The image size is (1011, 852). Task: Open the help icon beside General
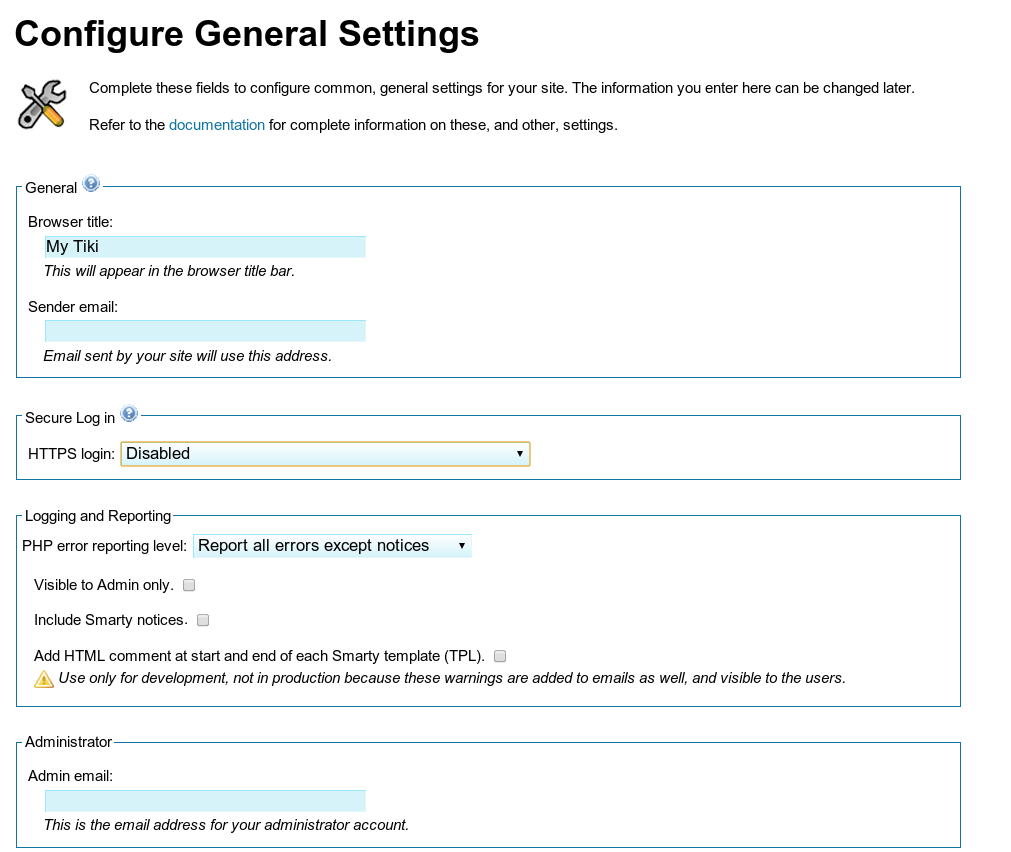point(91,184)
